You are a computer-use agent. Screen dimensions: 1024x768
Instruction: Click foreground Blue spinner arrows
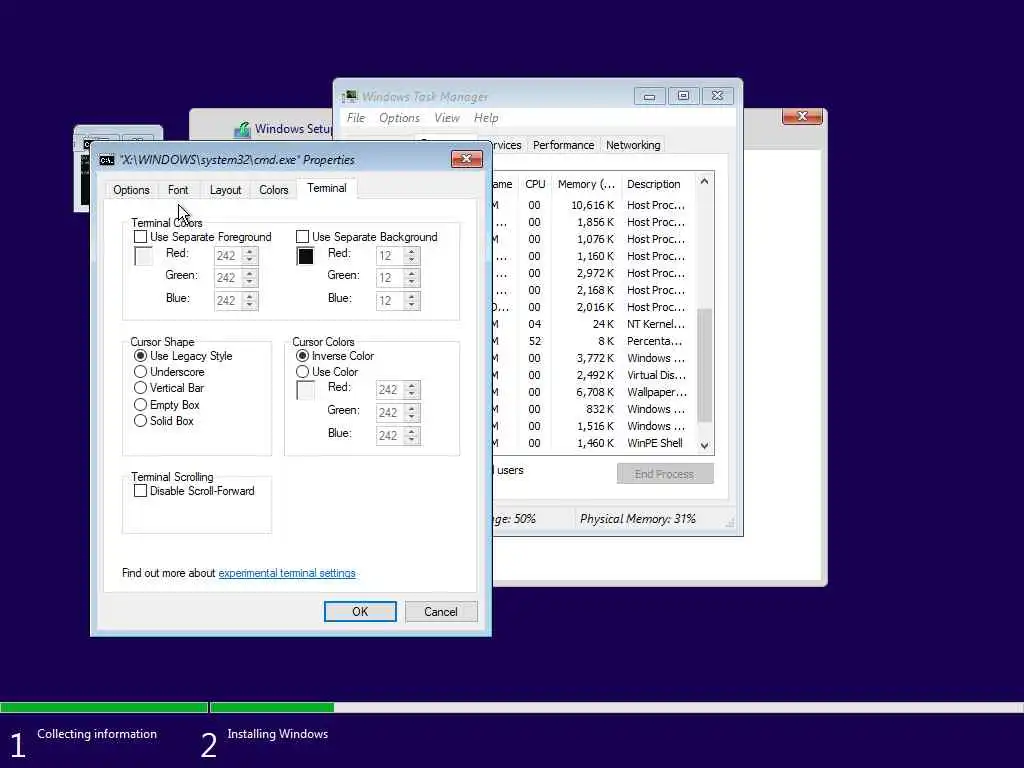(249, 300)
